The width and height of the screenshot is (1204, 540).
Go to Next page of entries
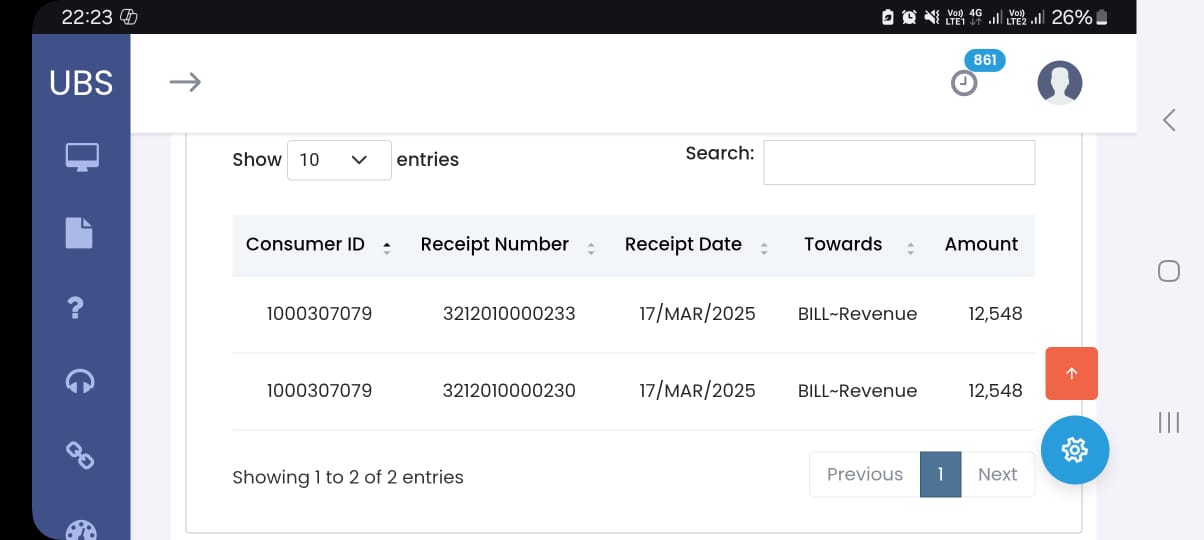(x=997, y=474)
